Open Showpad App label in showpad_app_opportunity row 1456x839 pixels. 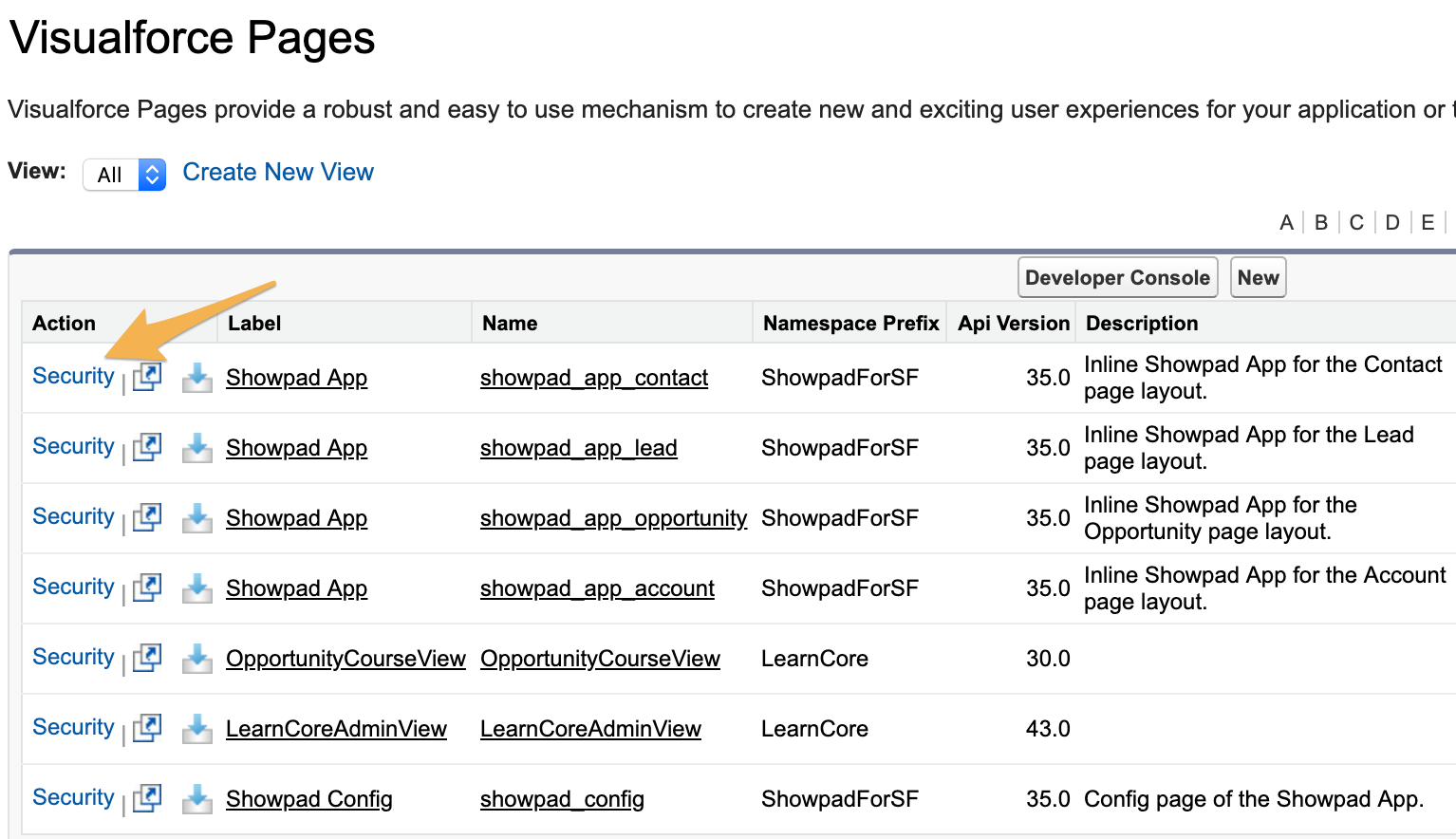click(296, 518)
